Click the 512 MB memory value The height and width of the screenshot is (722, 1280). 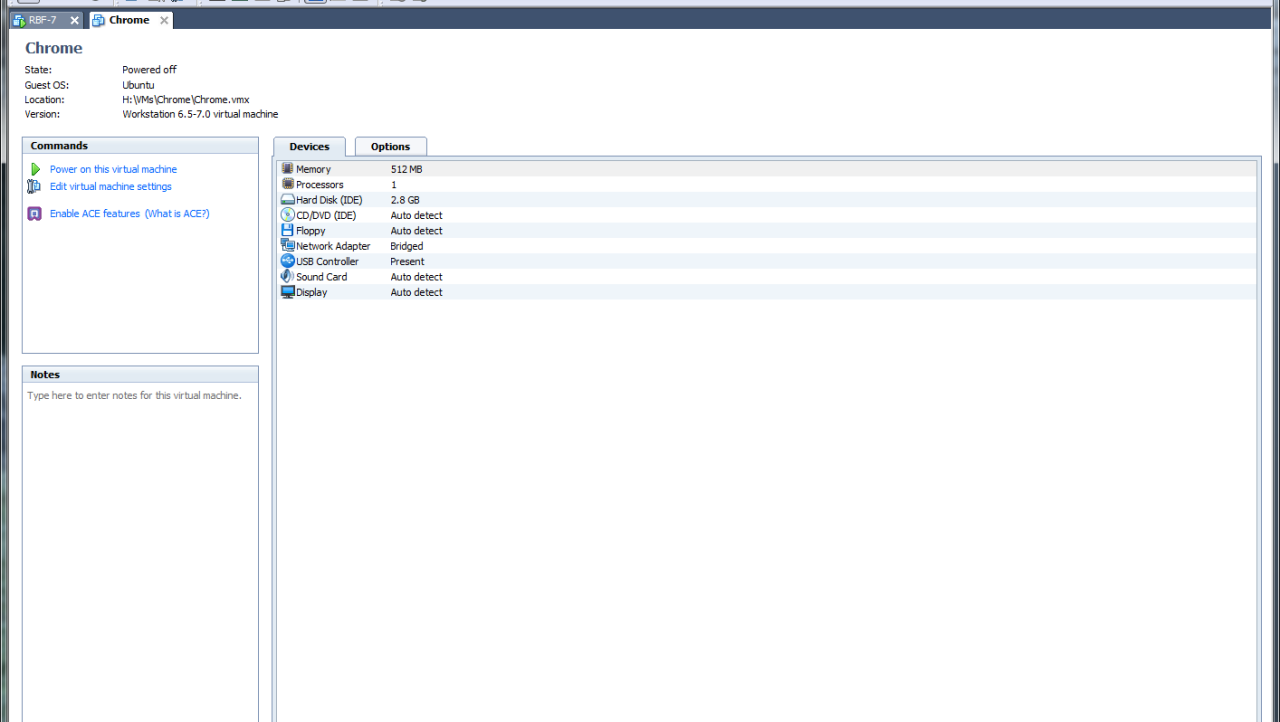tap(406, 170)
